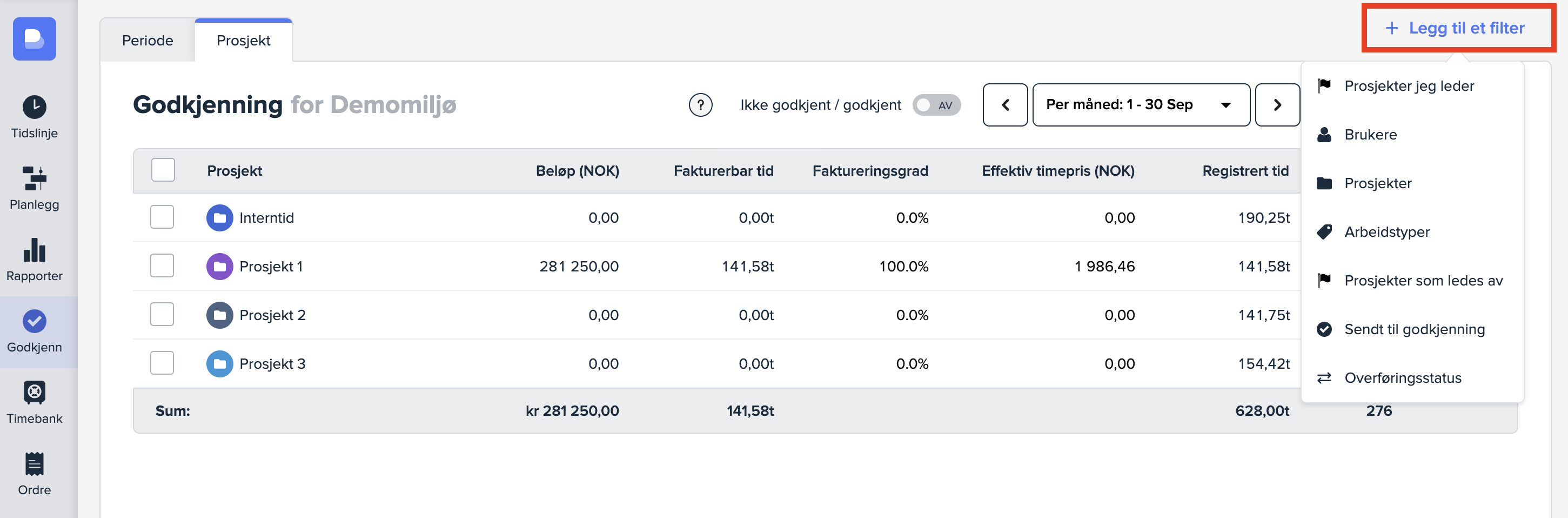Viewport: 1568px width, 518px height.
Task: Click Legg til et filter button
Action: pos(1457,28)
